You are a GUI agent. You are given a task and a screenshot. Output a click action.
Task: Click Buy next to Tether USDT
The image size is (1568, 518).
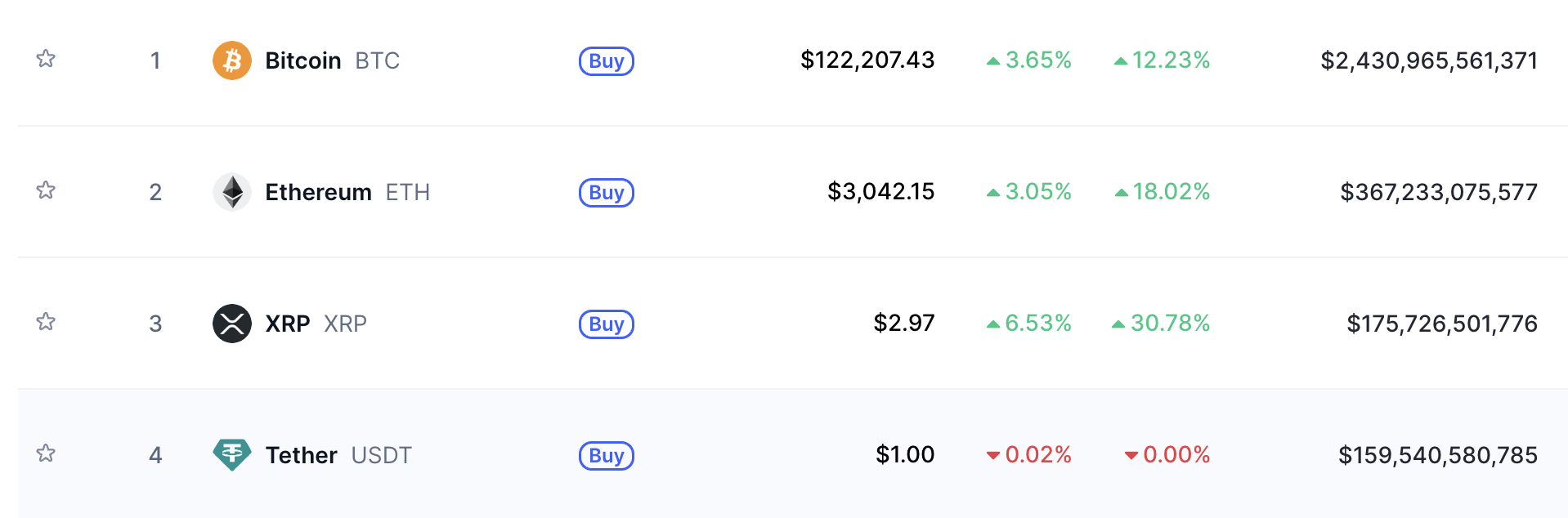tap(607, 456)
